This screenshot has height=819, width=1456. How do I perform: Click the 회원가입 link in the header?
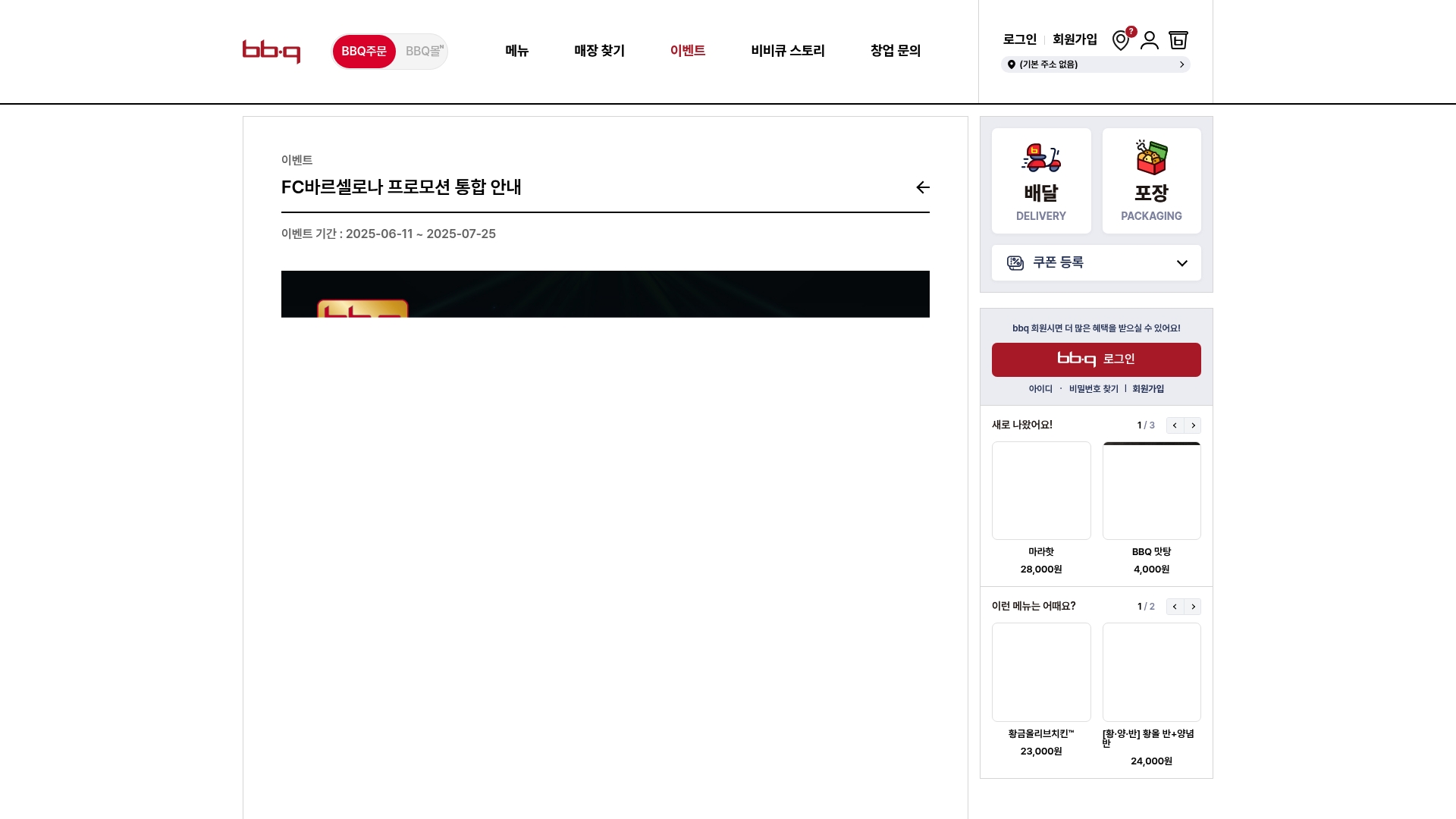(1075, 39)
